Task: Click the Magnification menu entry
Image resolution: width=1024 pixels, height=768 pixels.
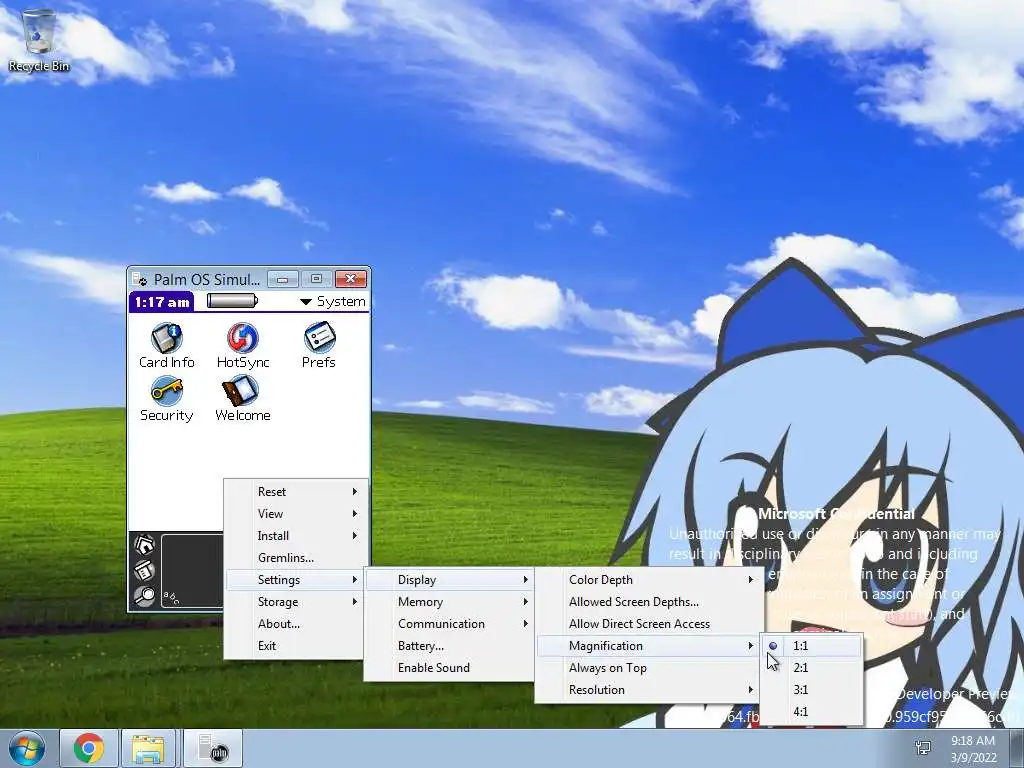Action: (x=648, y=646)
